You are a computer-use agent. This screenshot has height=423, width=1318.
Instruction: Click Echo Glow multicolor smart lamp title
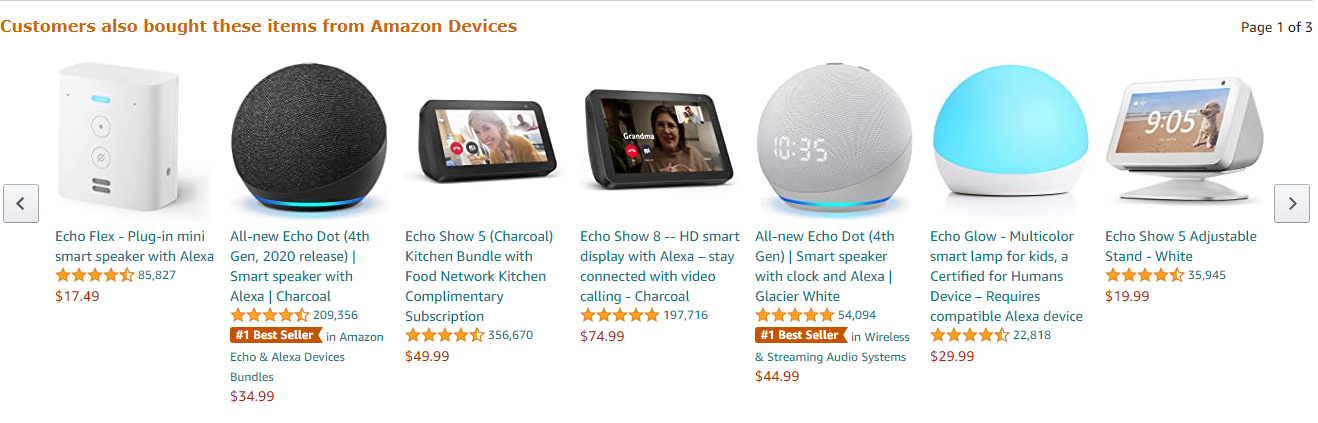[x=1006, y=276]
